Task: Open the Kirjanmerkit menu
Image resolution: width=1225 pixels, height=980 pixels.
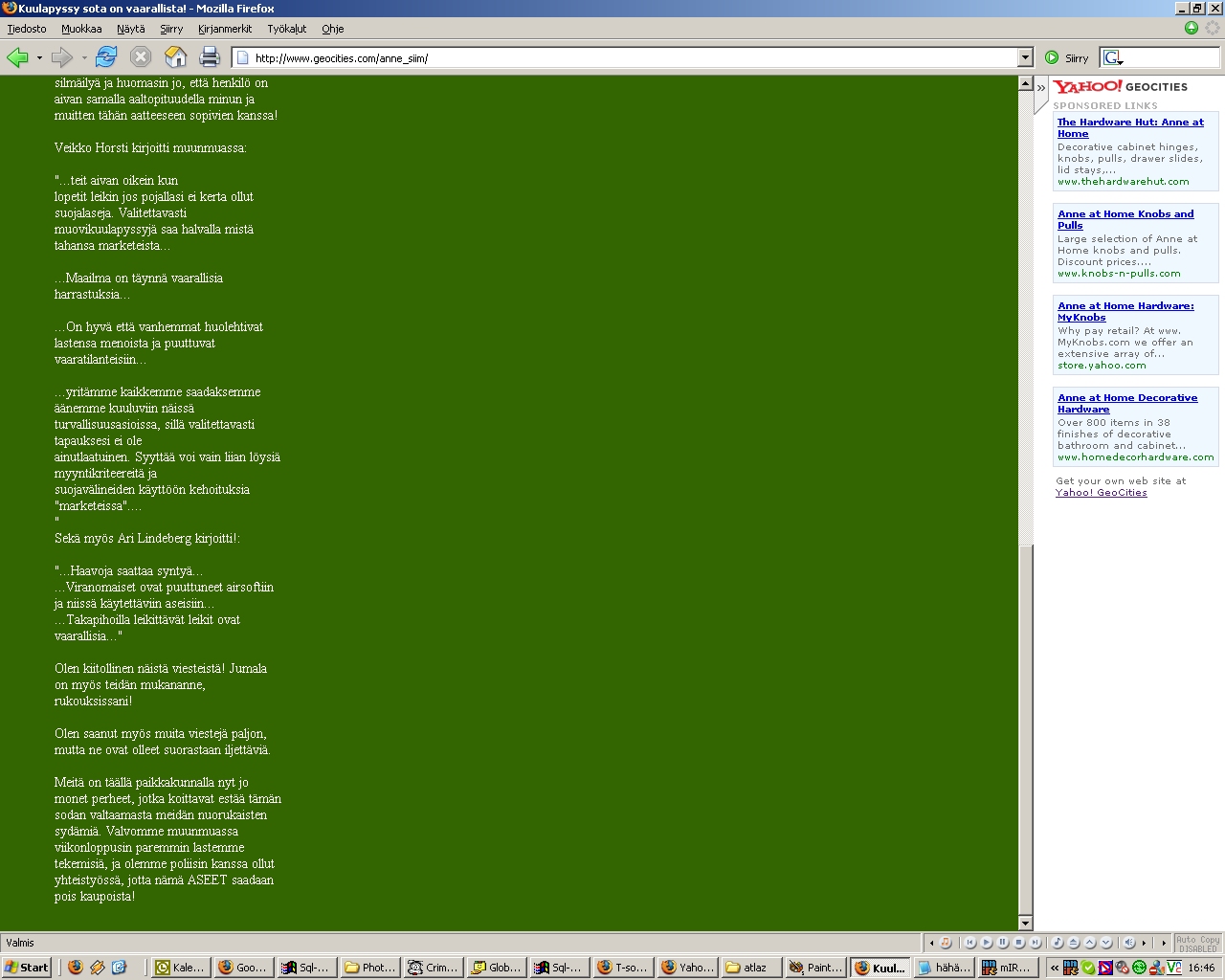Action: coord(225,29)
